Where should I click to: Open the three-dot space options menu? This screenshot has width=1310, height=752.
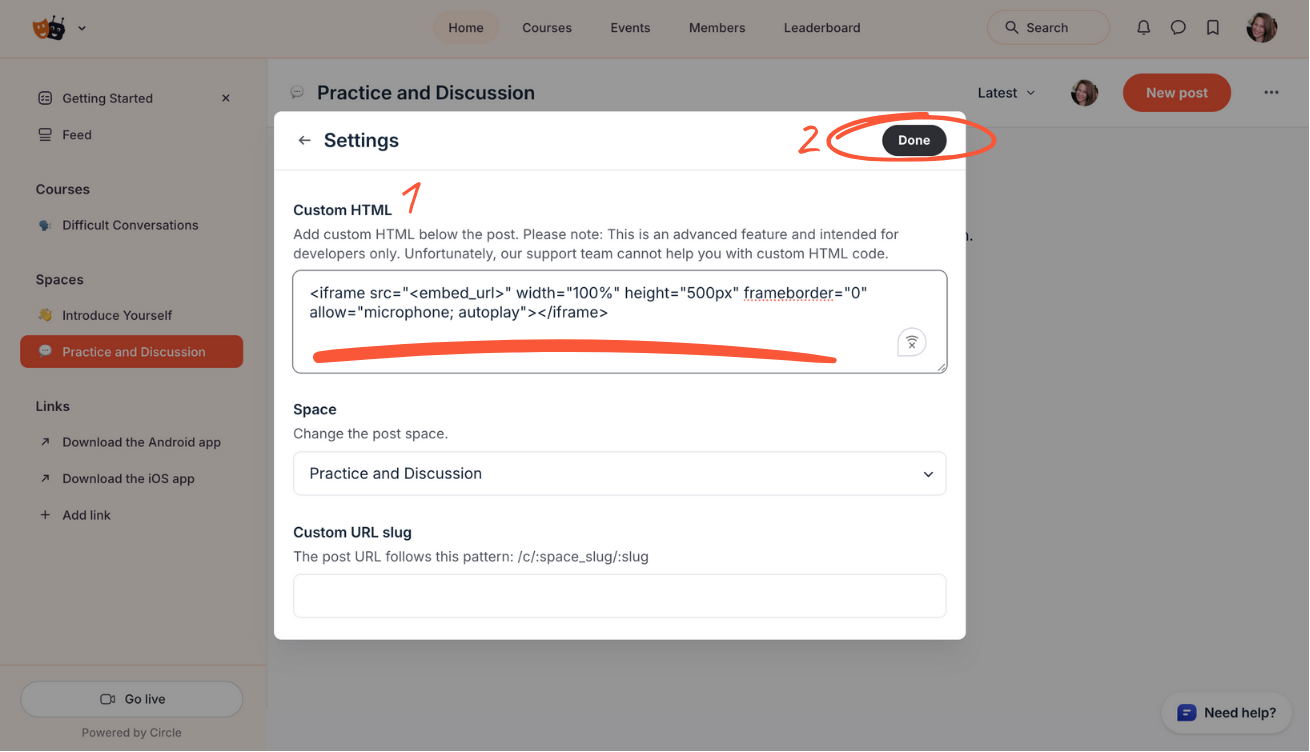[x=1271, y=93]
